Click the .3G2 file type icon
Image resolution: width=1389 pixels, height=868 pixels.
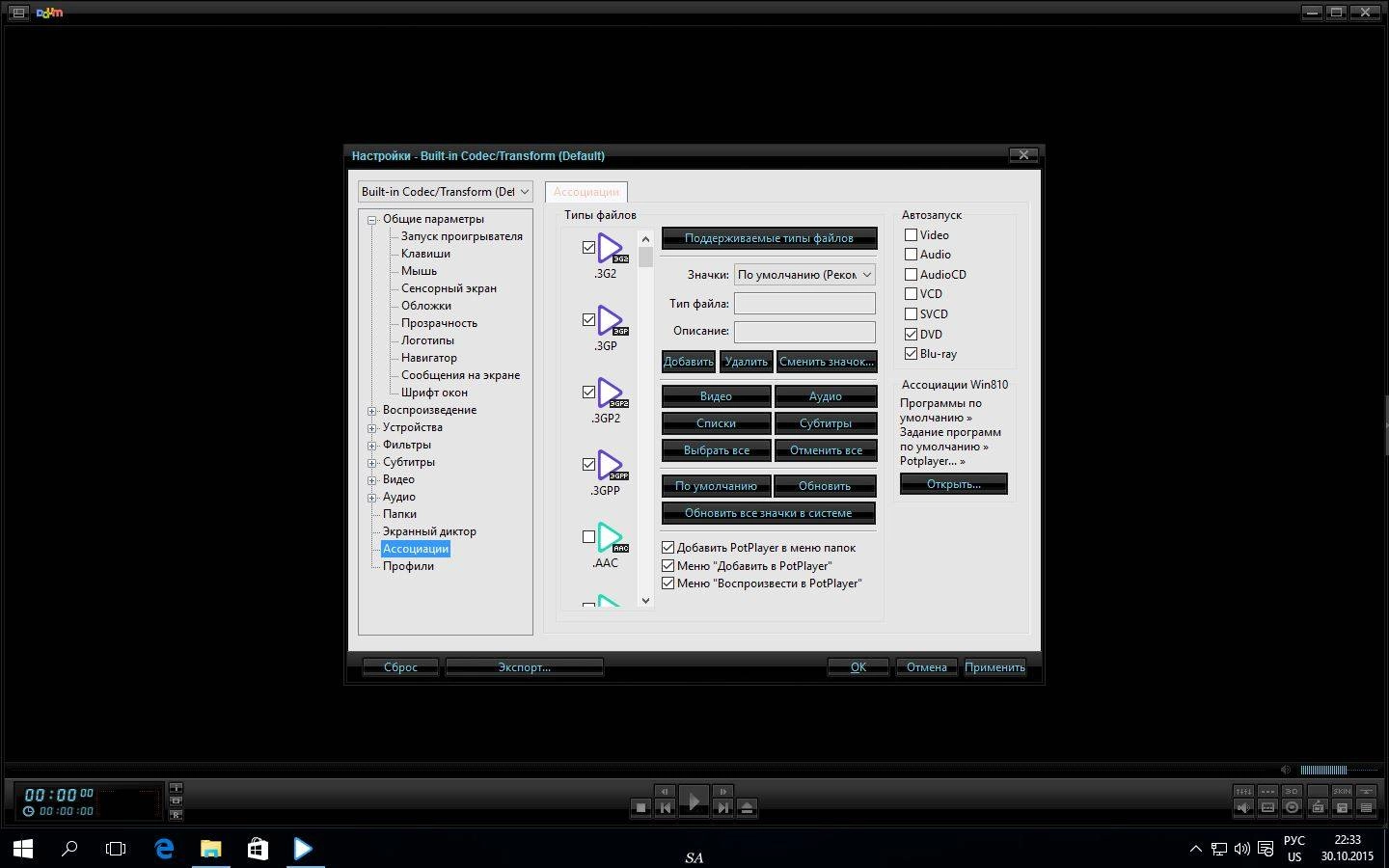point(611,248)
